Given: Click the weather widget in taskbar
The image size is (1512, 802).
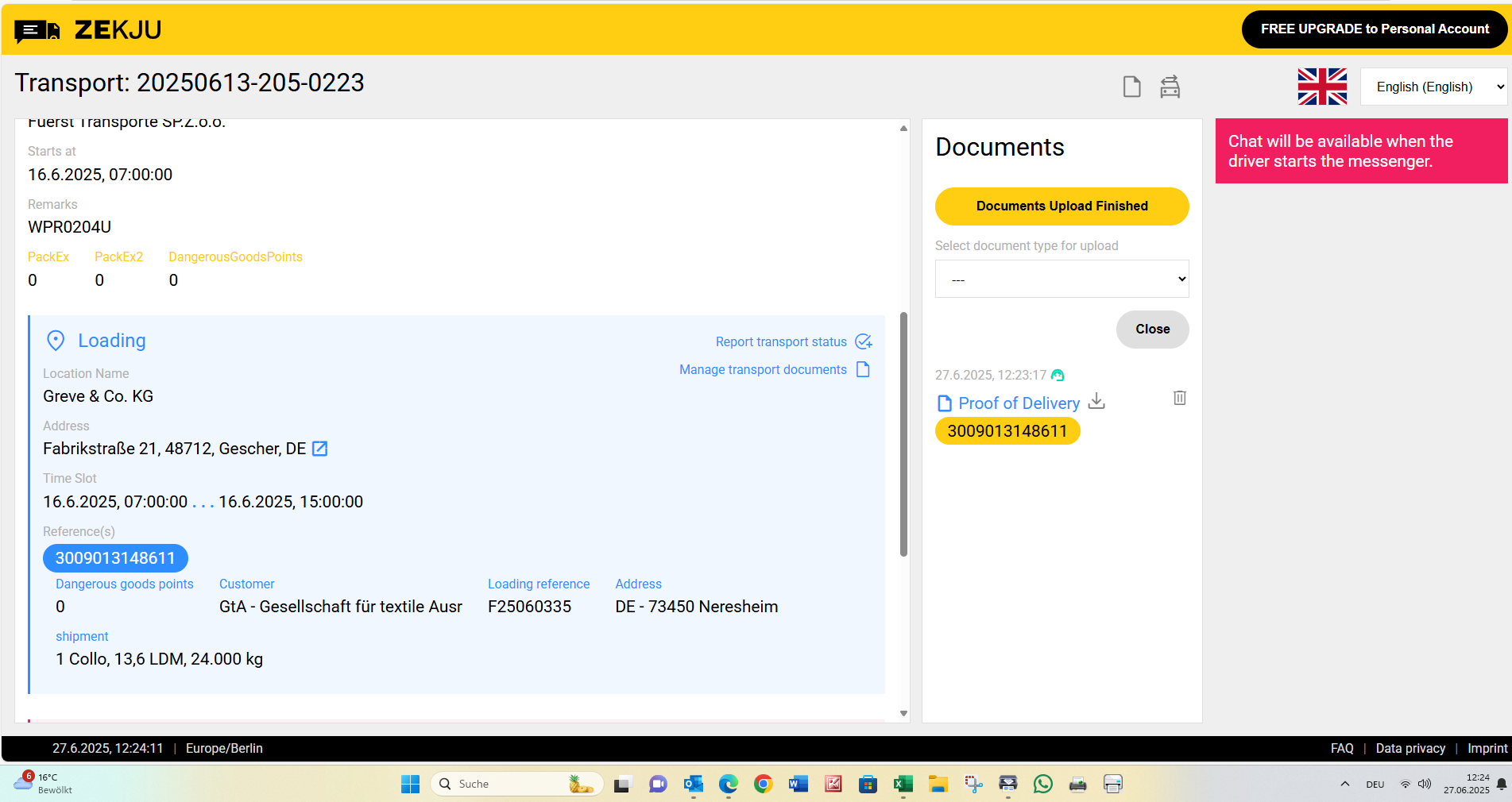Looking at the screenshot, I should (43, 784).
